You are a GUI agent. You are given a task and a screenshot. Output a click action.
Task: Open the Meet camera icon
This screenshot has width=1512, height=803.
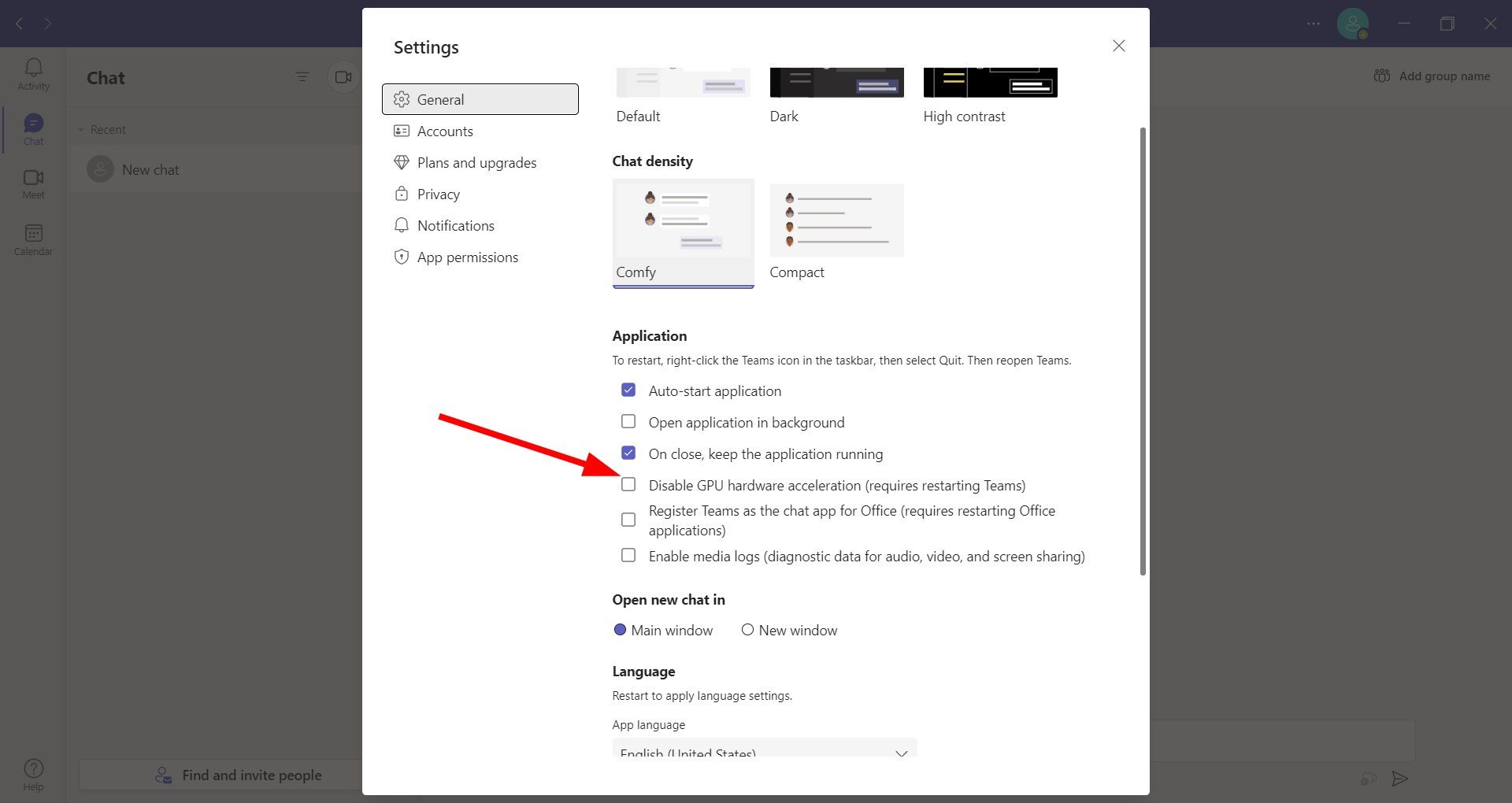point(33,184)
